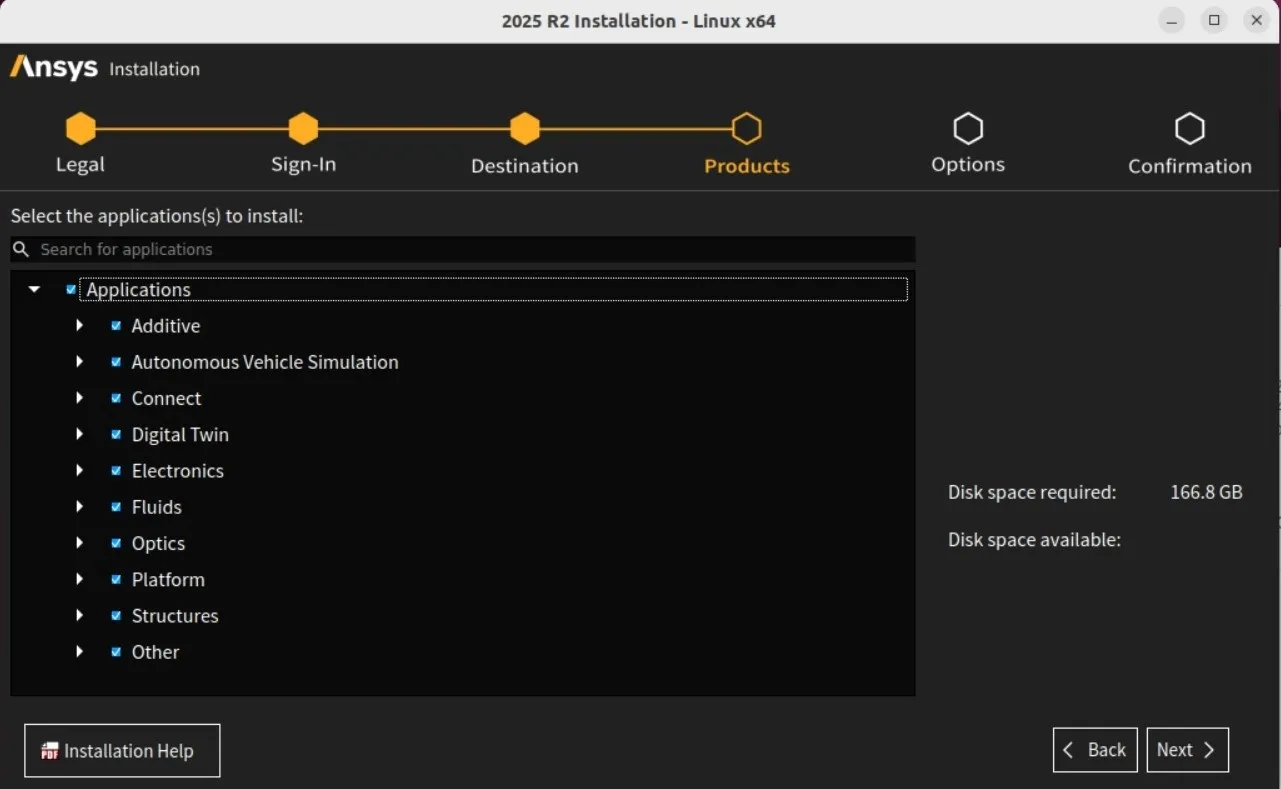Collapse the Applications tree node

(x=35, y=290)
